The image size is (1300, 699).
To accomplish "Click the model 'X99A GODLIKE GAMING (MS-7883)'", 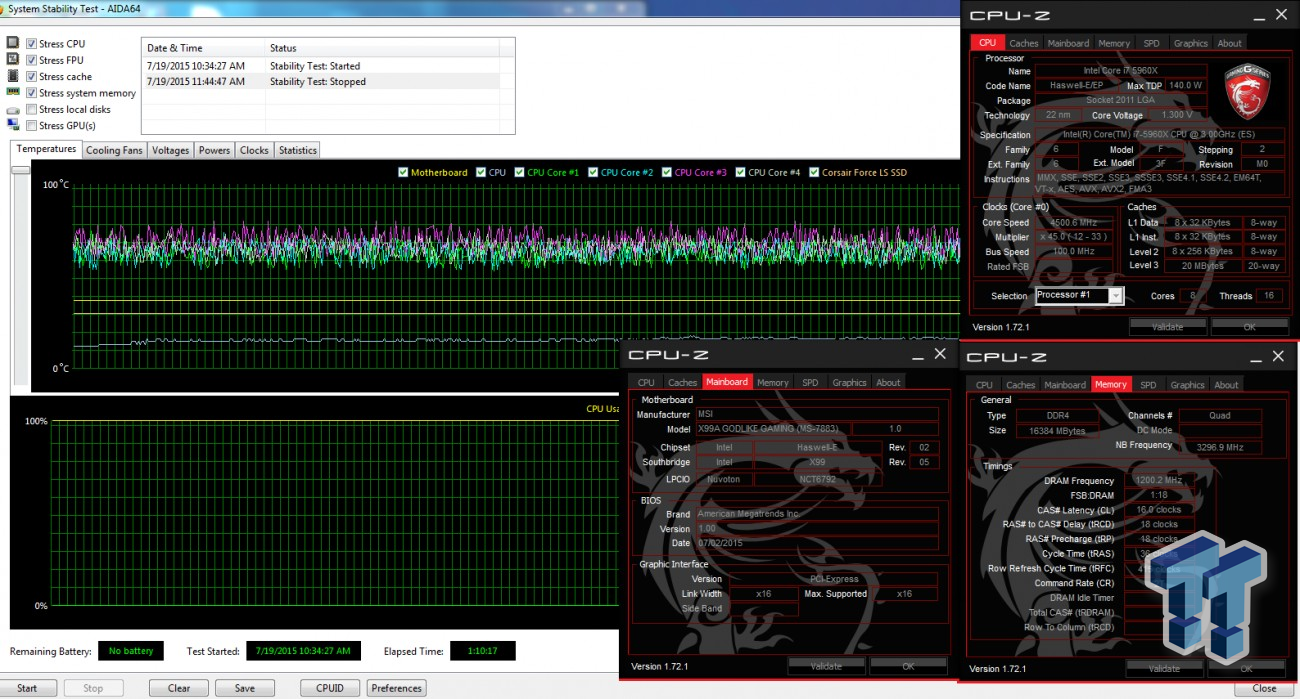I will point(774,429).
